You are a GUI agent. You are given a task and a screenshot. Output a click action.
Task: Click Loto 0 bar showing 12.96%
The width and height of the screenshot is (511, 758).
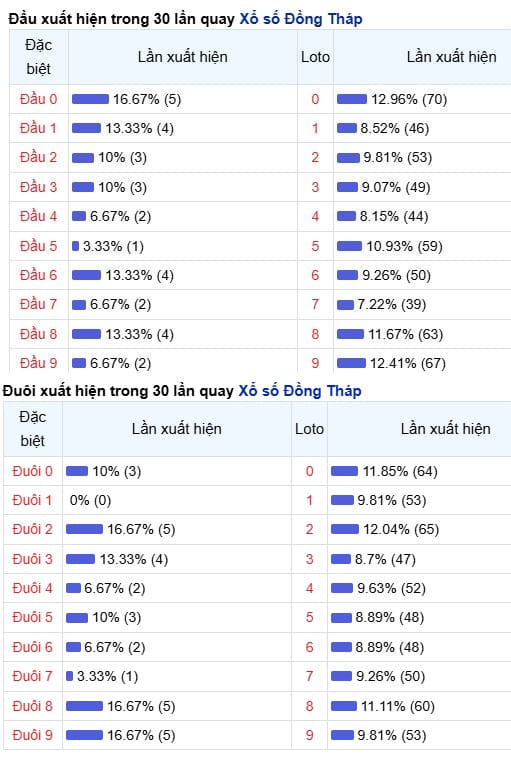[x=352, y=99]
